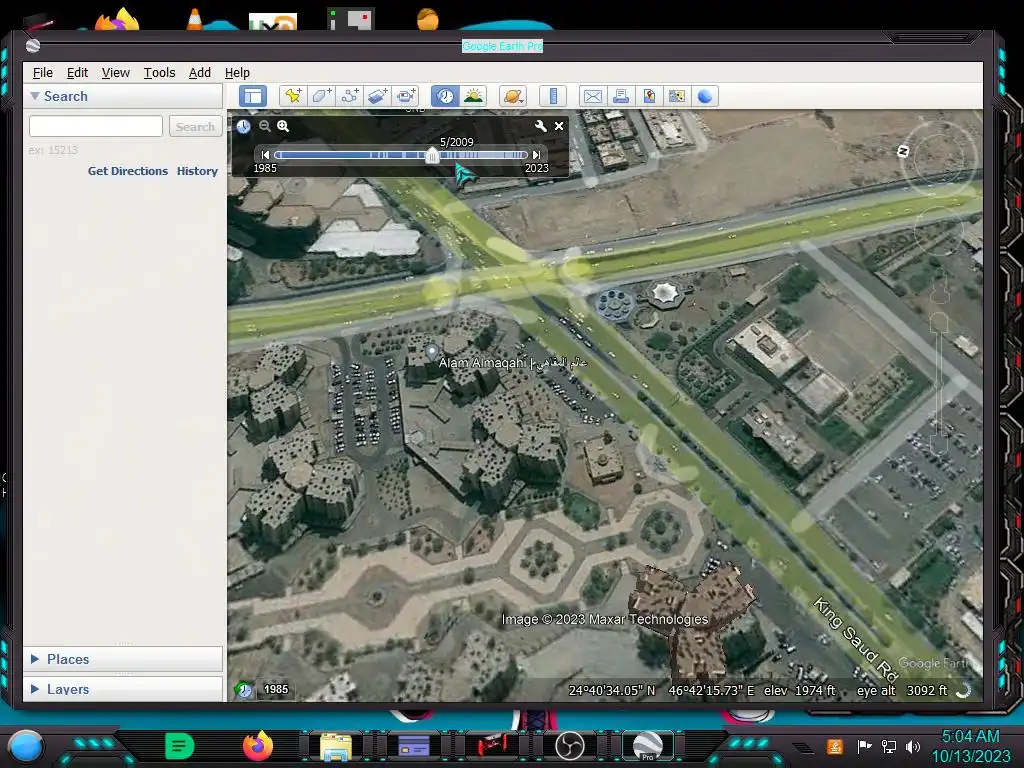Viewport: 1024px width, 768px height.
Task: Focus the search text field
Action: pos(96,126)
